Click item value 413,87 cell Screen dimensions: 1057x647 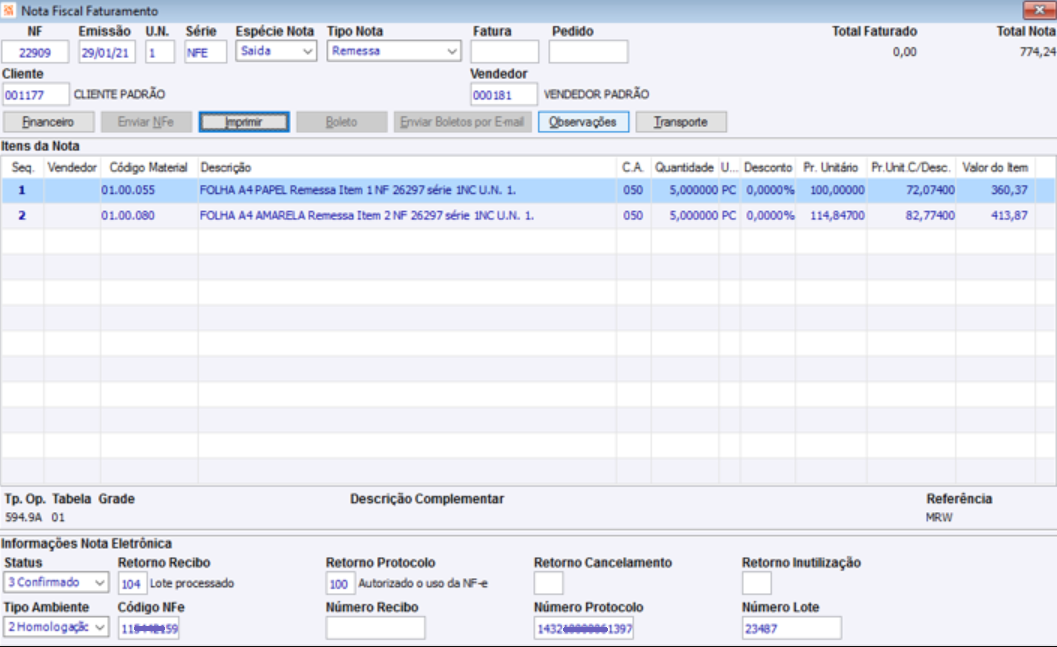(995, 216)
